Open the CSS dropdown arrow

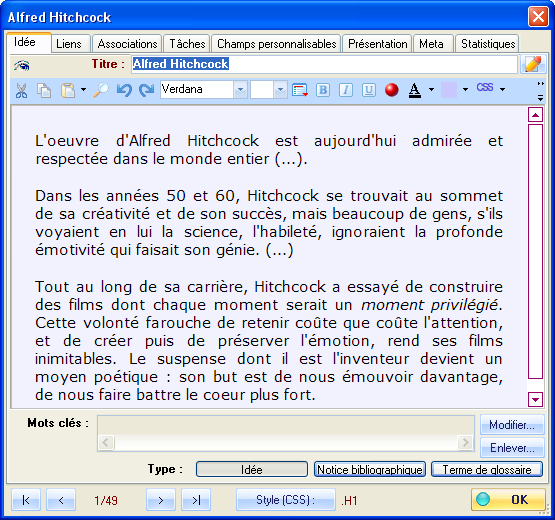click(x=502, y=90)
